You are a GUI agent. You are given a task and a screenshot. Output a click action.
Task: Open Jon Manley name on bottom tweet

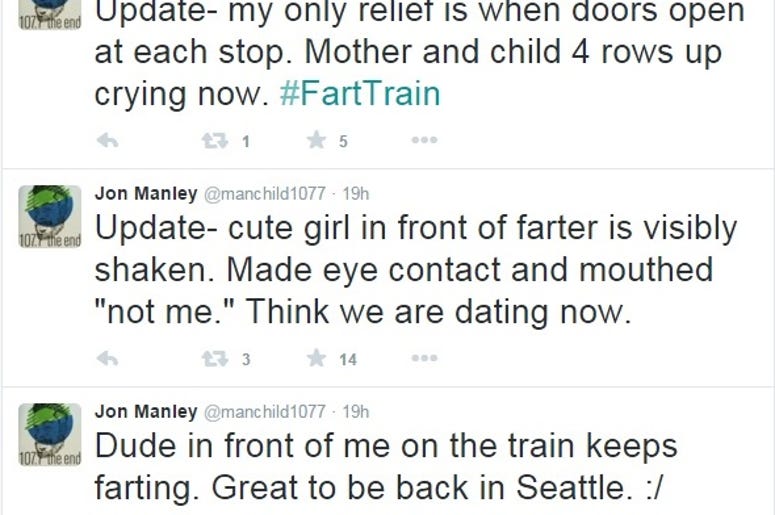146,411
